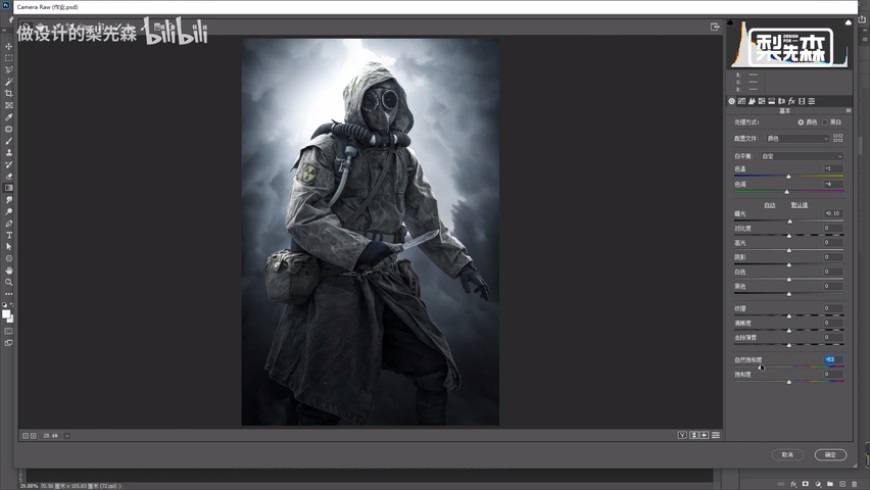Select the 颜色 (color) treatment radio button
The width and height of the screenshot is (870, 490).
(800, 122)
